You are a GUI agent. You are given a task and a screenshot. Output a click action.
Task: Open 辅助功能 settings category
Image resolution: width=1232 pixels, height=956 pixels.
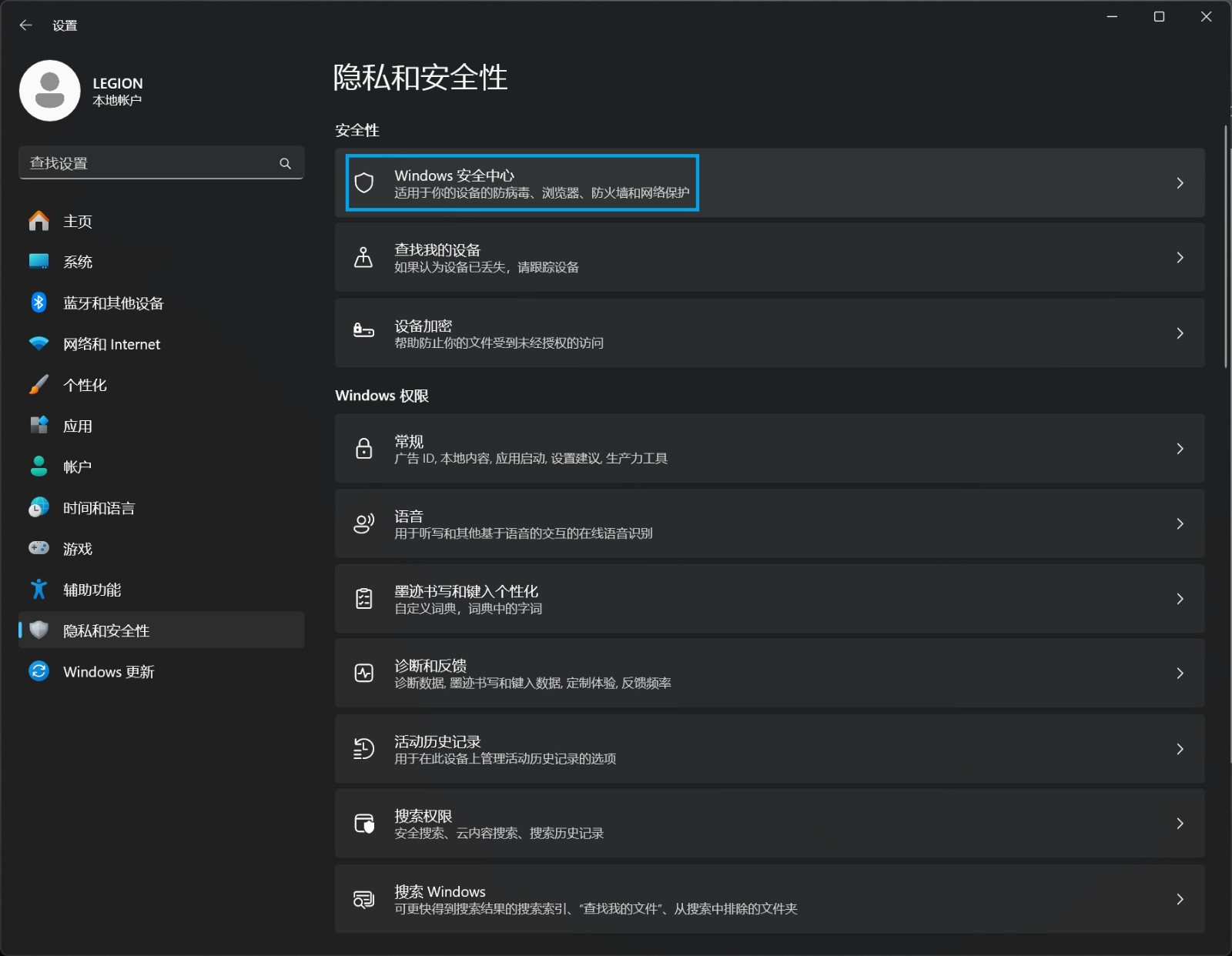click(x=162, y=589)
